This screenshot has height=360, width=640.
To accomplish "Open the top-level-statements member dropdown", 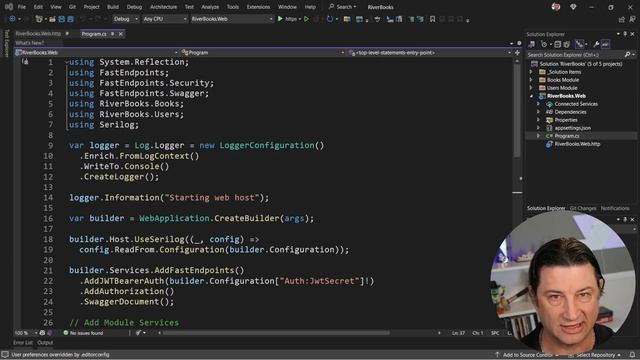I will [x=429, y=53].
